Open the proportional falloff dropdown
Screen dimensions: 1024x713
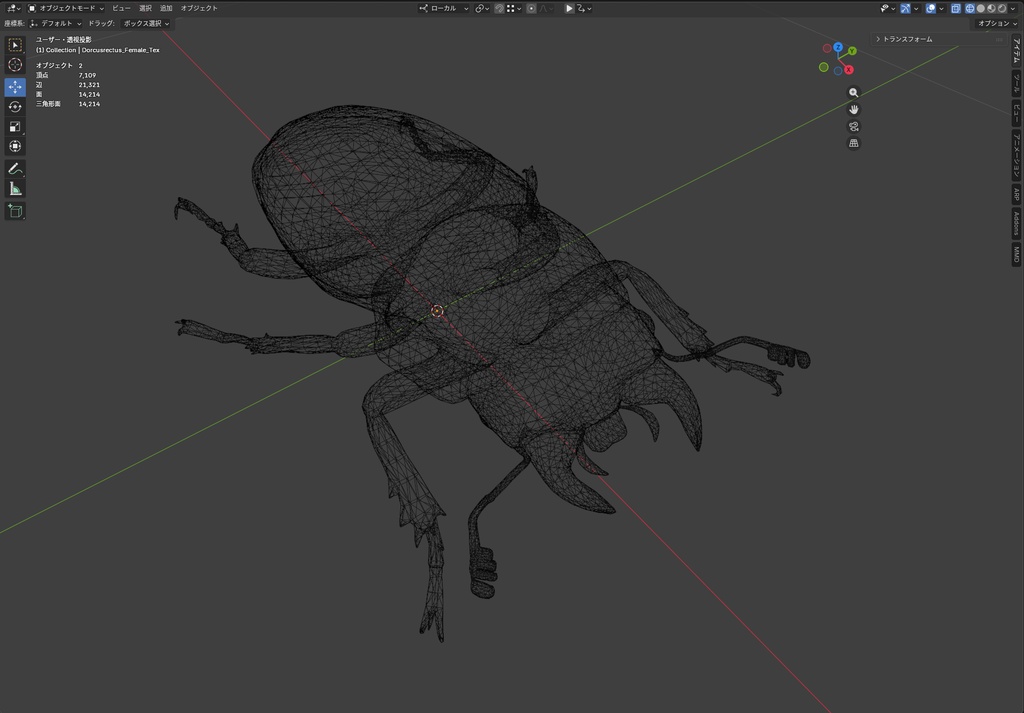pos(547,8)
